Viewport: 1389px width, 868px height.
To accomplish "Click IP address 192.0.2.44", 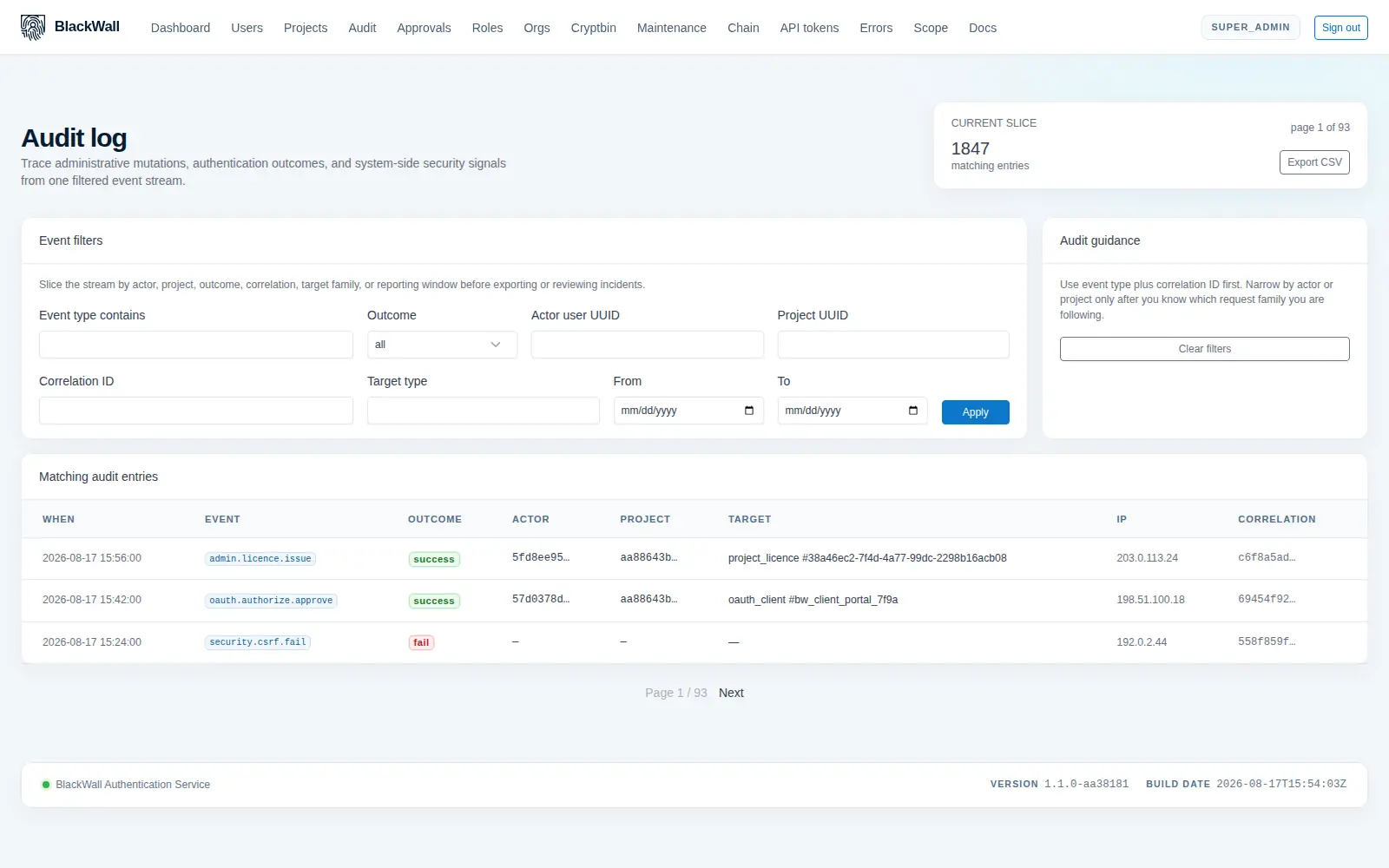I will 1142,642.
